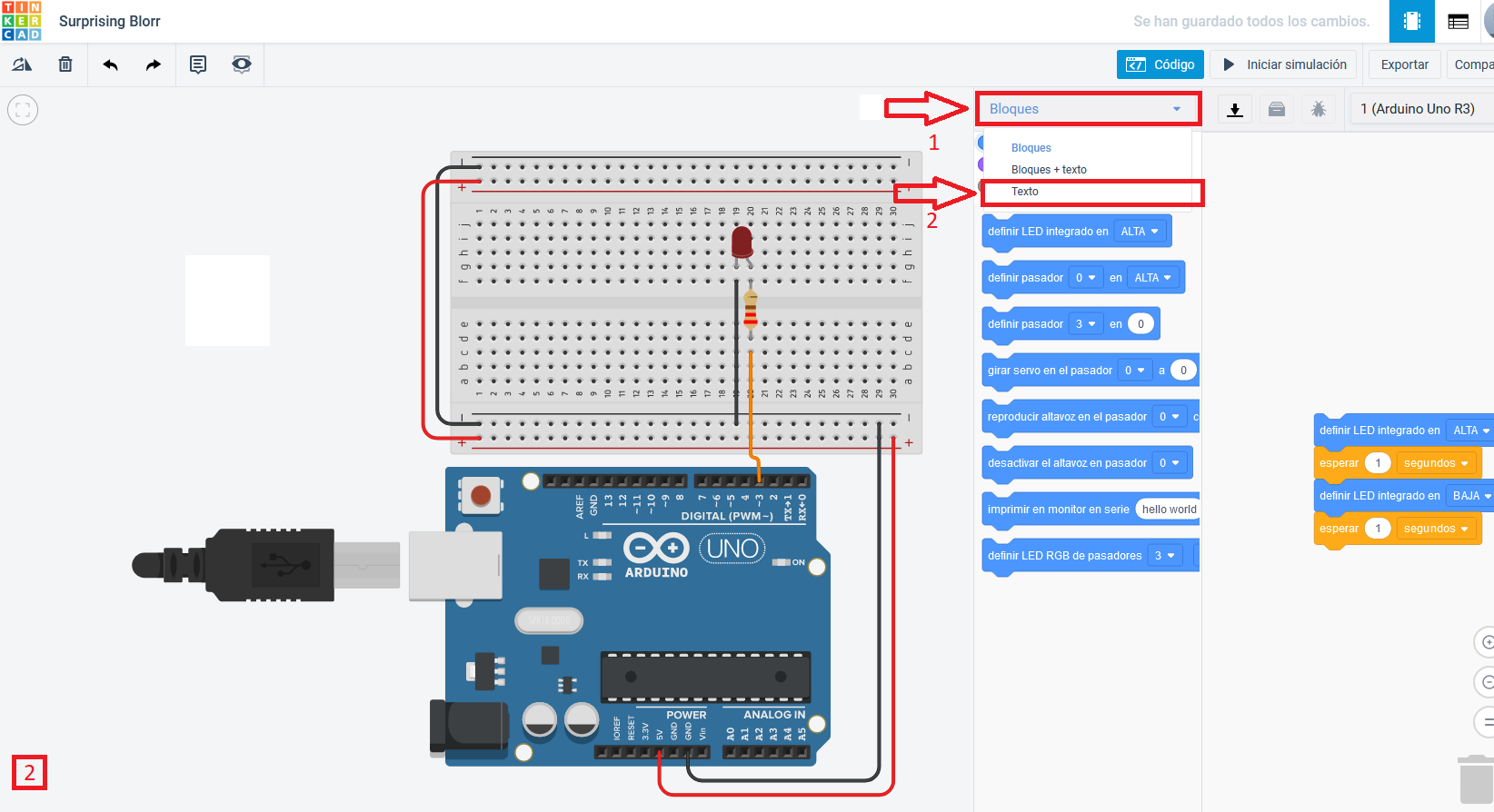
Task: Select the Arduino microcontroller chip
Action: (x=705, y=677)
